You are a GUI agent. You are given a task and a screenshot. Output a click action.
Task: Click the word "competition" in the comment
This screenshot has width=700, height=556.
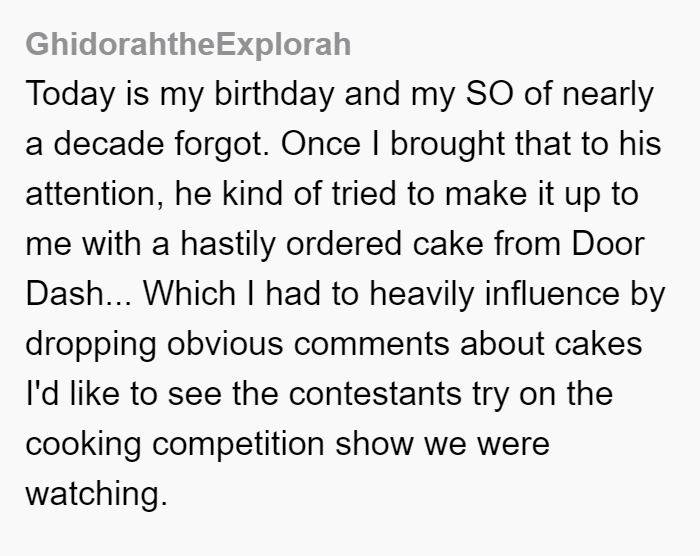[238, 445]
